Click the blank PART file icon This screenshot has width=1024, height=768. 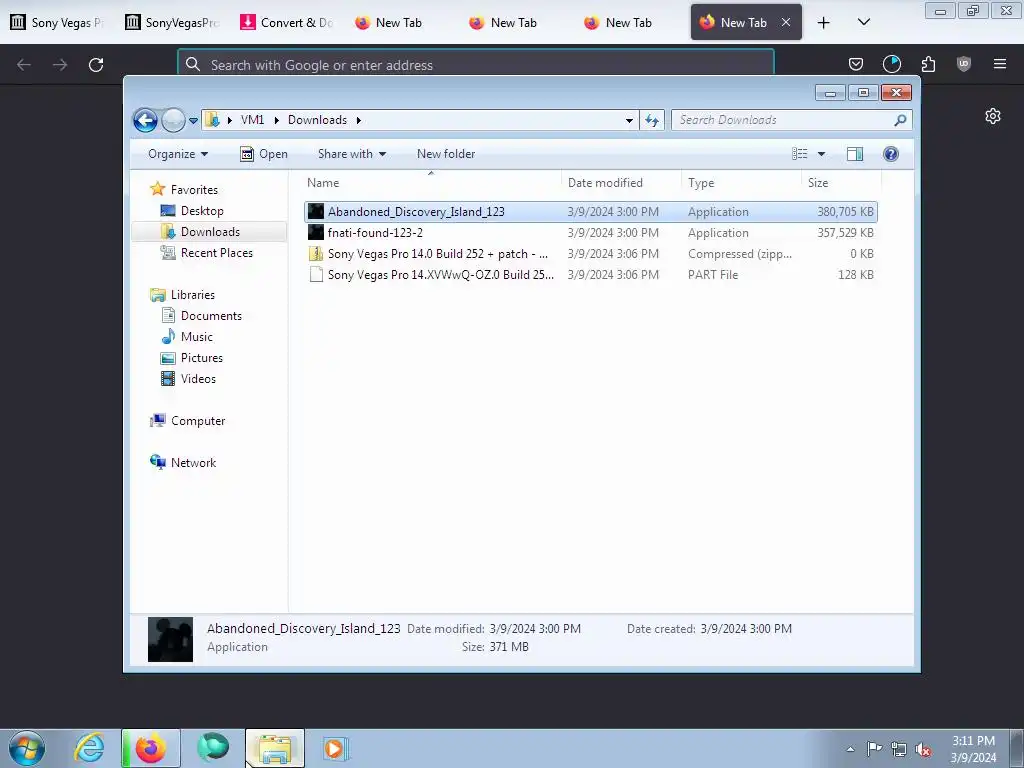click(316, 275)
